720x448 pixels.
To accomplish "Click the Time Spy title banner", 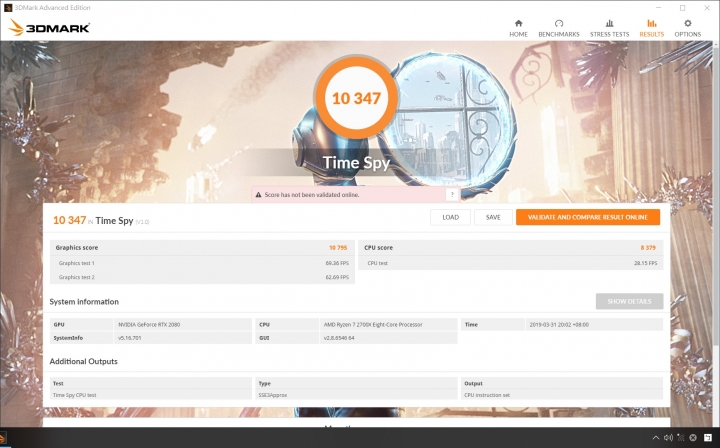I will (356, 162).
